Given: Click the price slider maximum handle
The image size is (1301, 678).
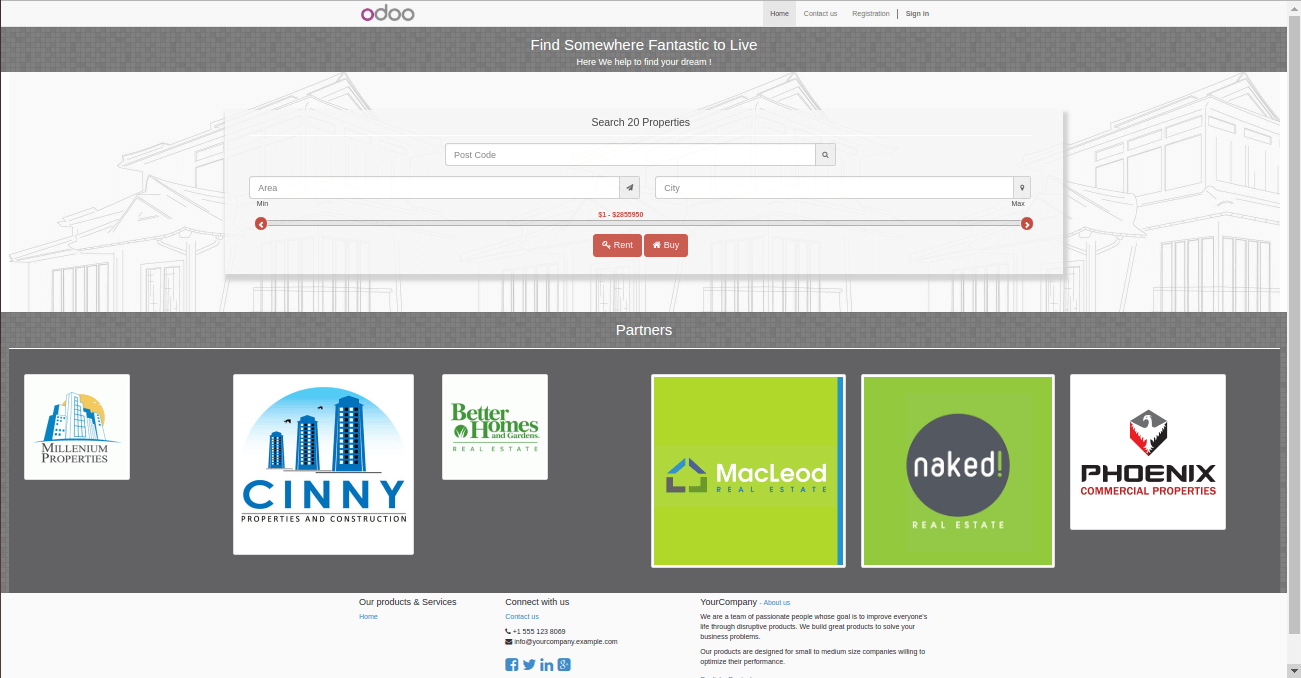Looking at the screenshot, I should coord(1027,224).
